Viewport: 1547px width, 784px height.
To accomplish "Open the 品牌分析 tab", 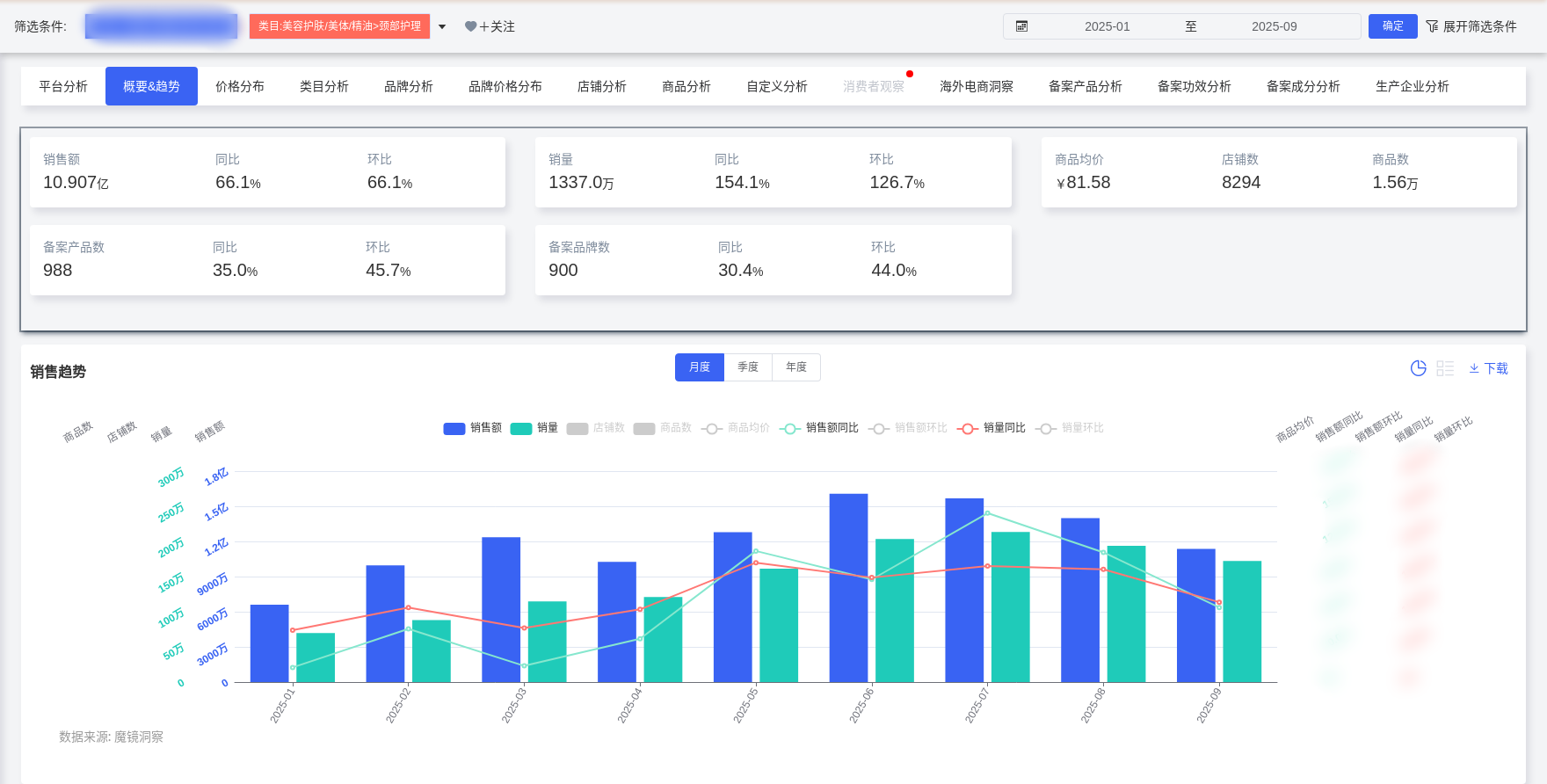I will tap(409, 86).
